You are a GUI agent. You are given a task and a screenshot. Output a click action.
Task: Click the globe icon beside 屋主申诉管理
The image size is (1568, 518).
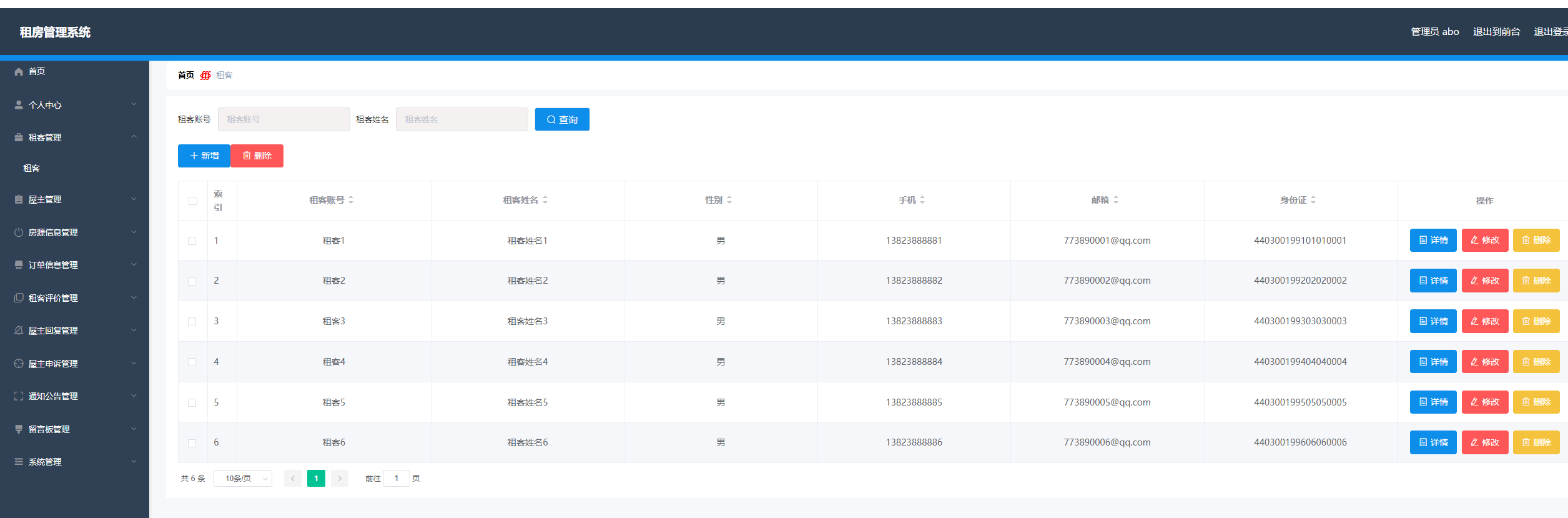coord(19,364)
